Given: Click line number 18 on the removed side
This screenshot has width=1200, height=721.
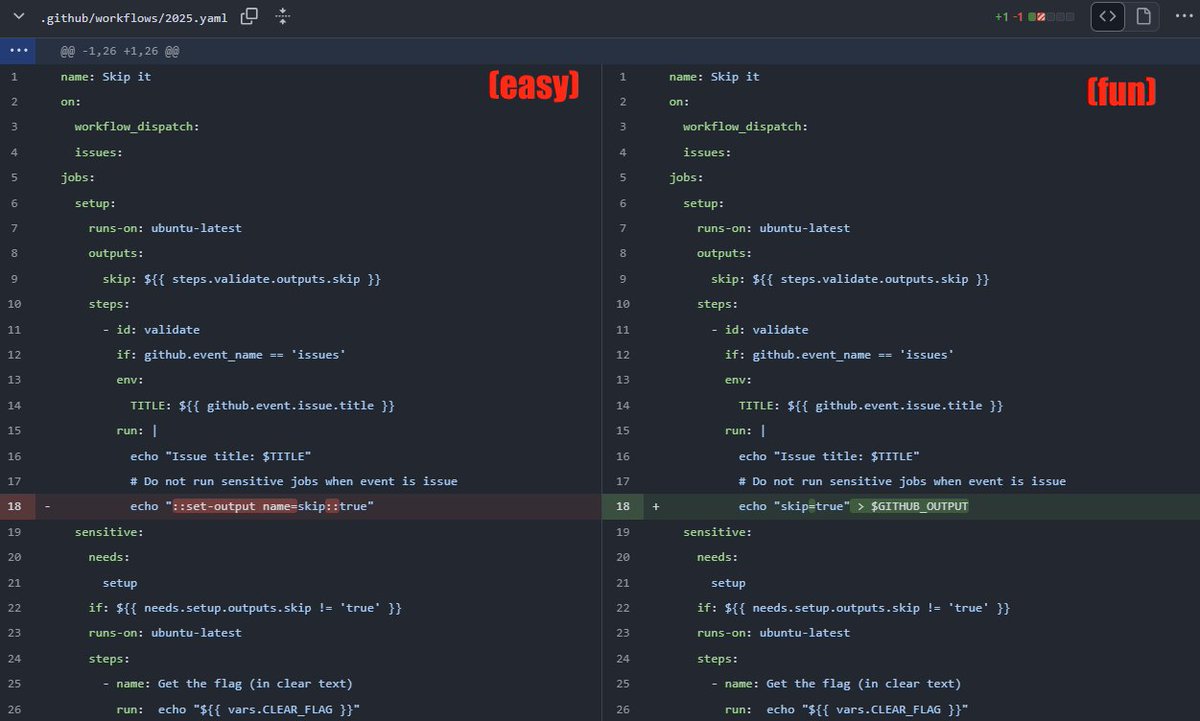Looking at the screenshot, I should click(14, 506).
